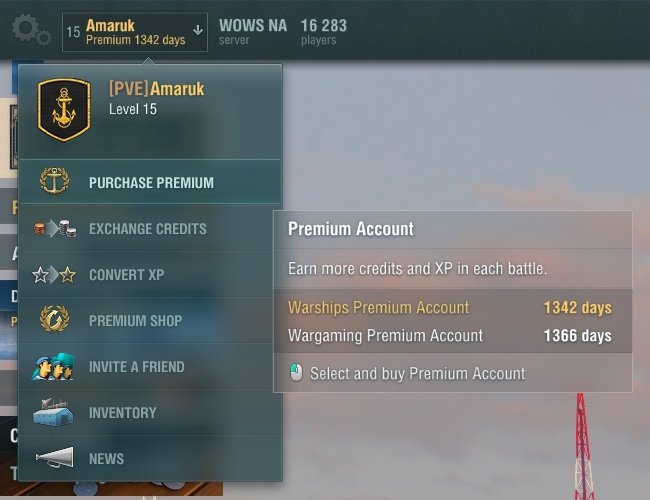Collapse the Amaruk account dropdown arrow
The image size is (650, 500).
[x=198, y=30]
